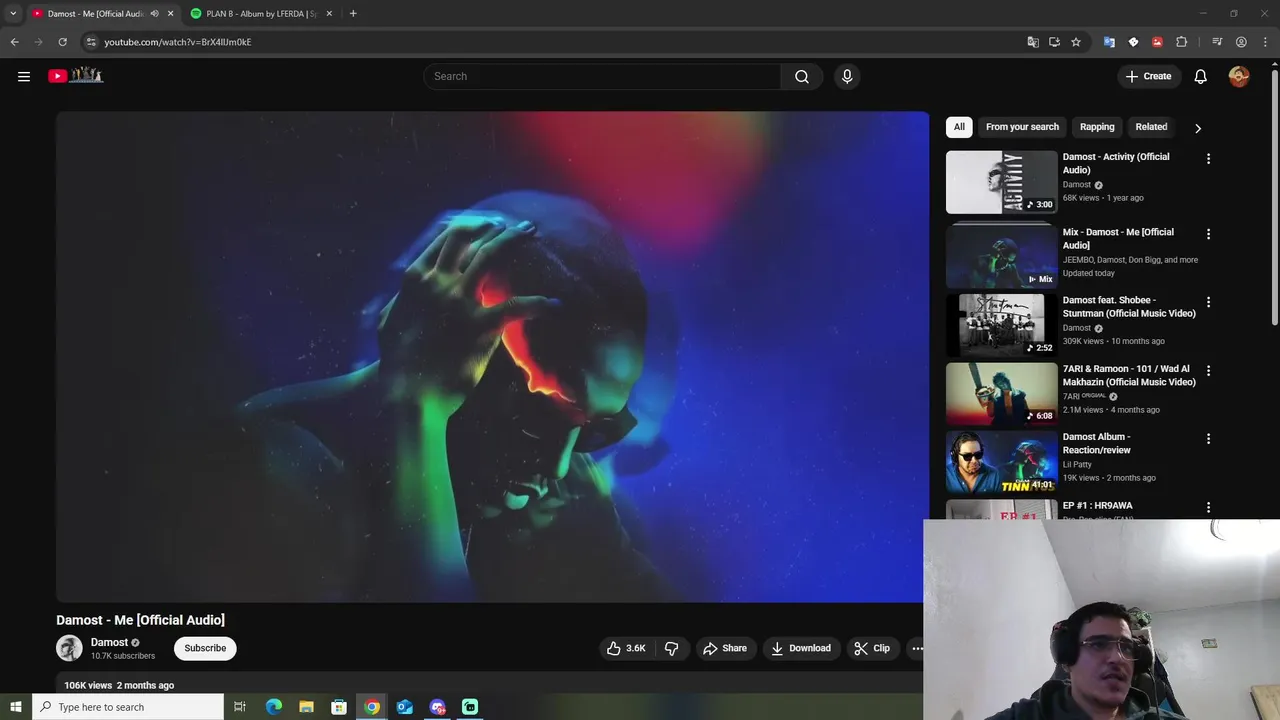The width and height of the screenshot is (1280, 720).
Task: Open the notifications bell
Action: click(x=1201, y=76)
